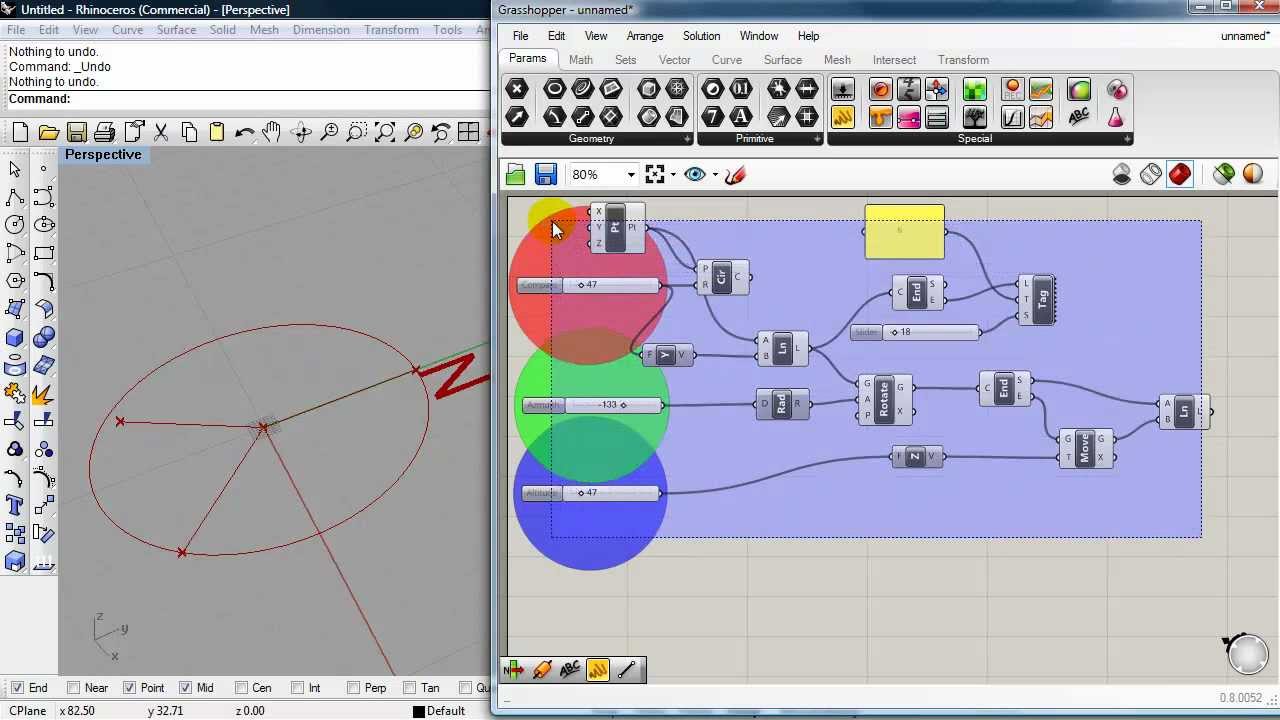This screenshot has width=1280, height=720.
Task: Select the Rectangle tool in Rhino sidebar
Action: click(x=43, y=253)
